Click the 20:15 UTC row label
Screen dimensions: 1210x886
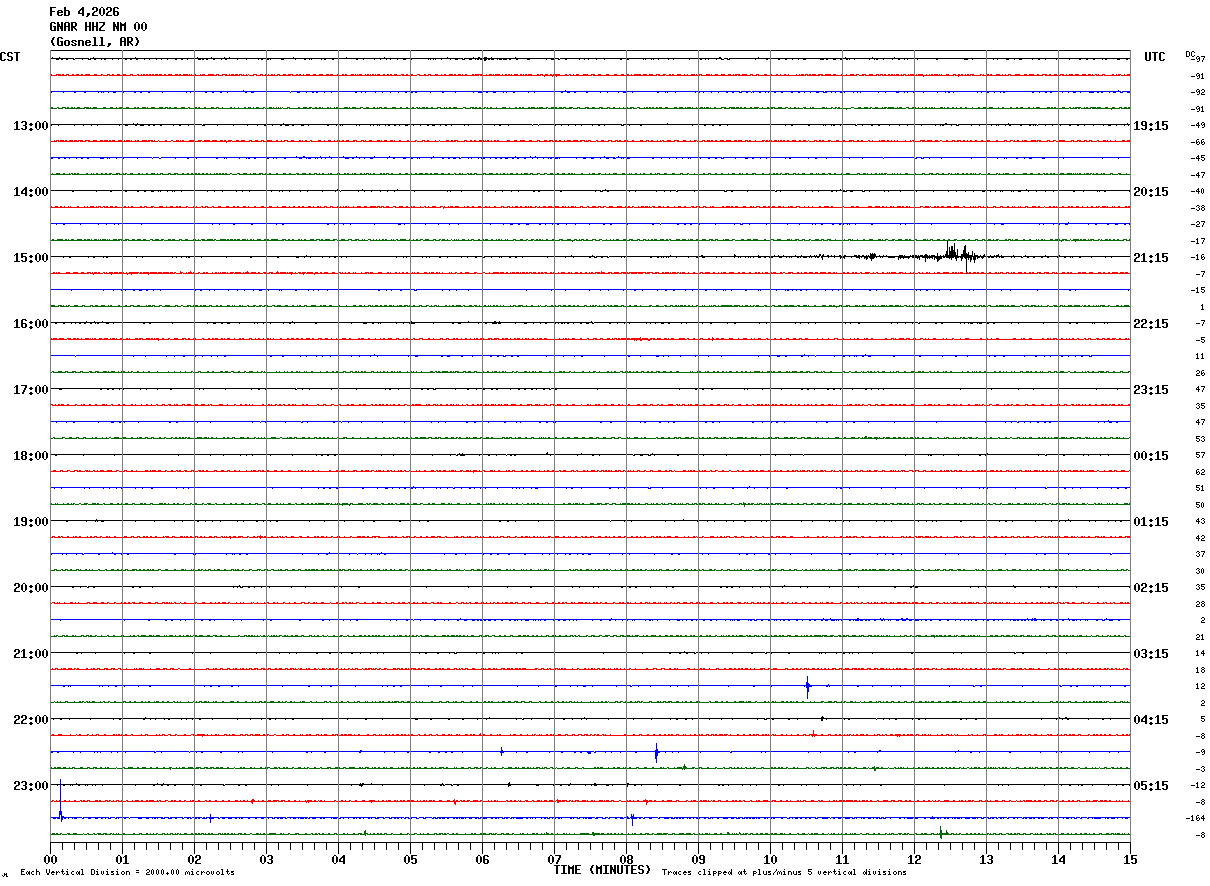click(1151, 192)
